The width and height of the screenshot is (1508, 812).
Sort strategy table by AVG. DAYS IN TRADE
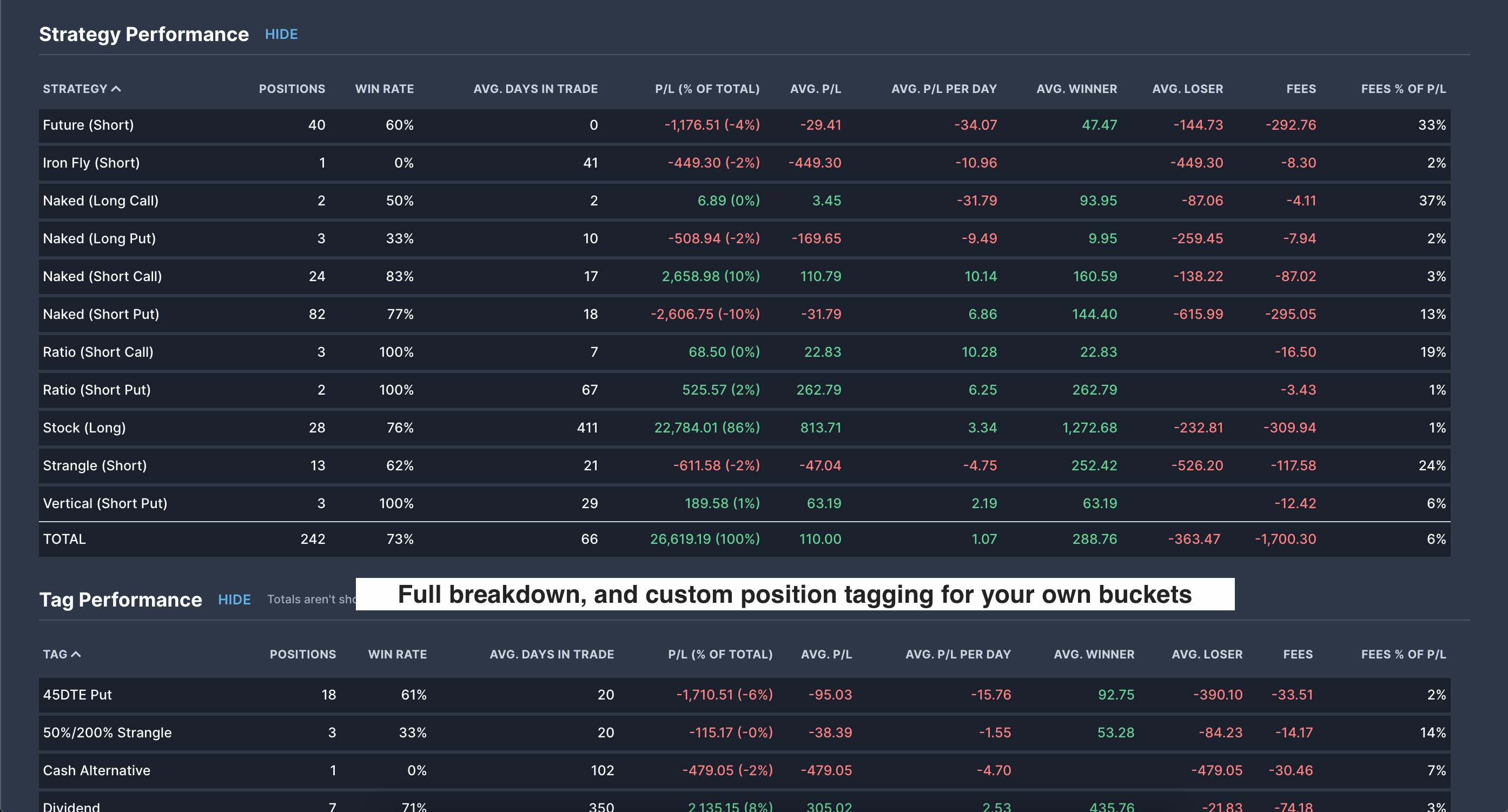[535, 89]
